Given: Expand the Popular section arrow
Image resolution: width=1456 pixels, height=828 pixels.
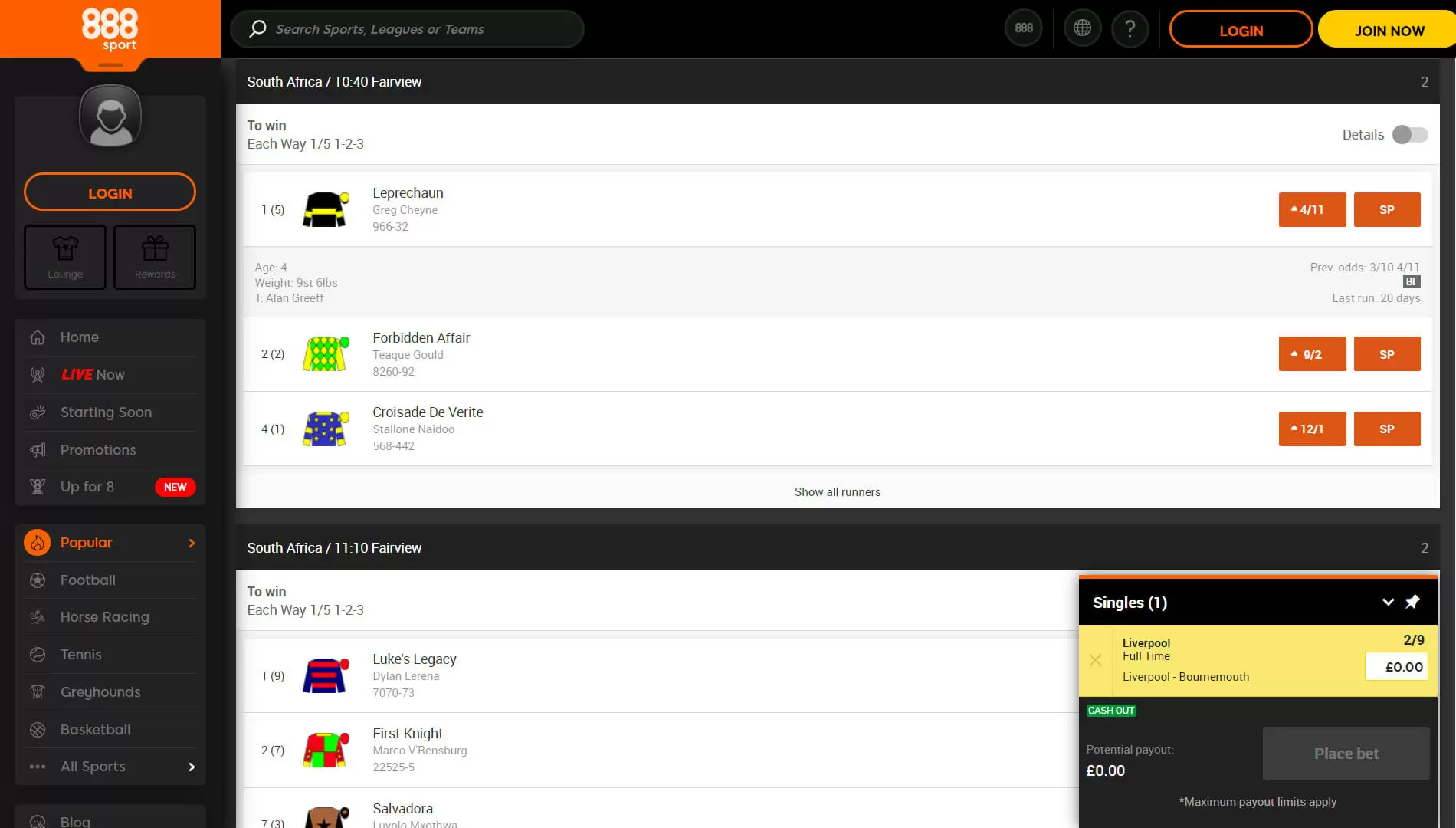Looking at the screenshot, I should 192,543.
